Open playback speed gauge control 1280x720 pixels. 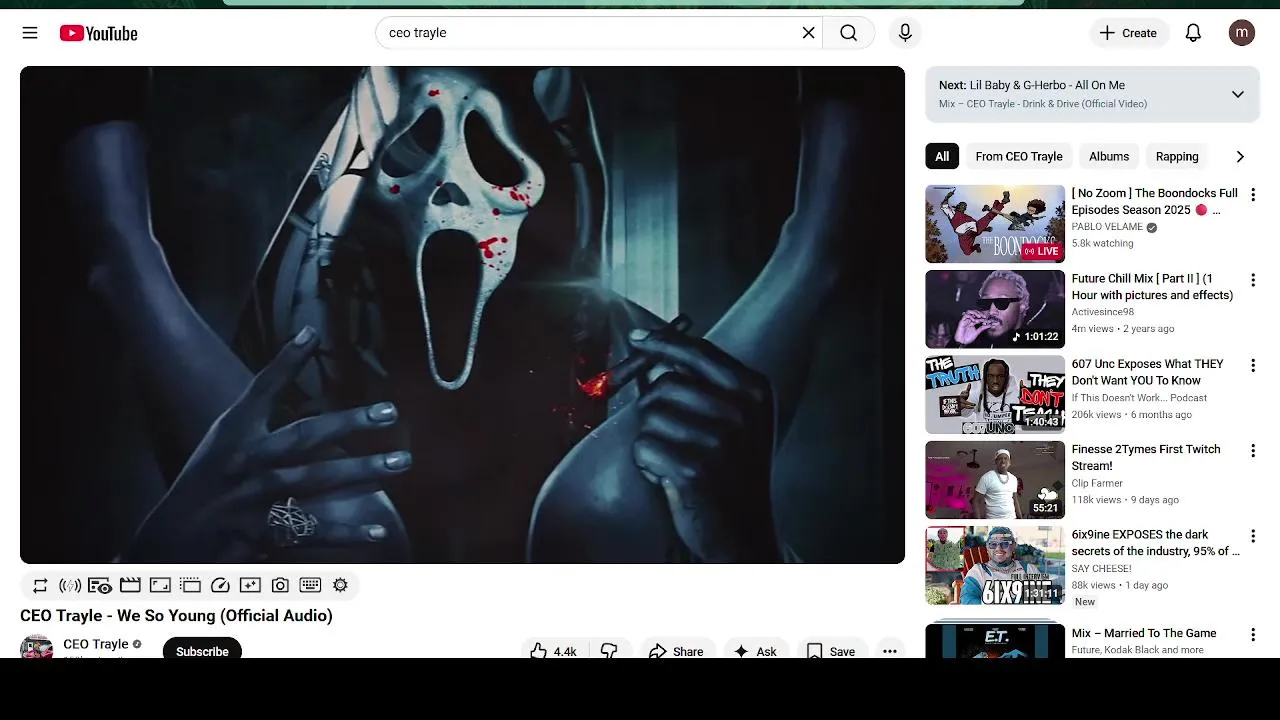(220, 585)
